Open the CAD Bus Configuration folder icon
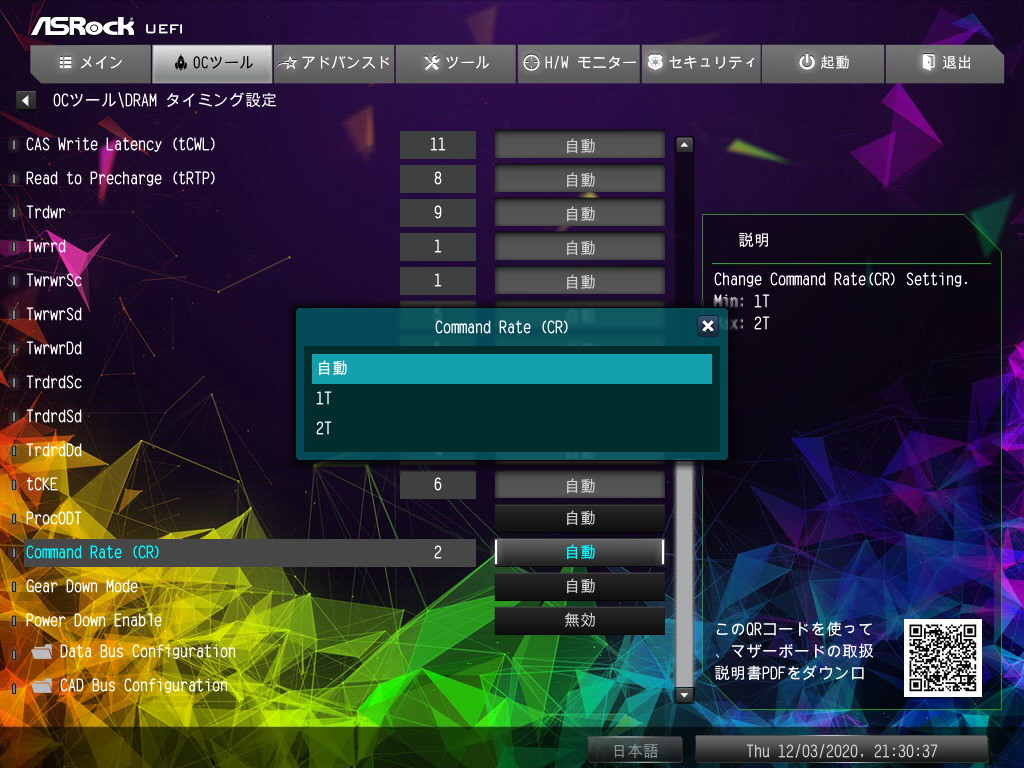The image size is (1024, 768). coord(42,685)
